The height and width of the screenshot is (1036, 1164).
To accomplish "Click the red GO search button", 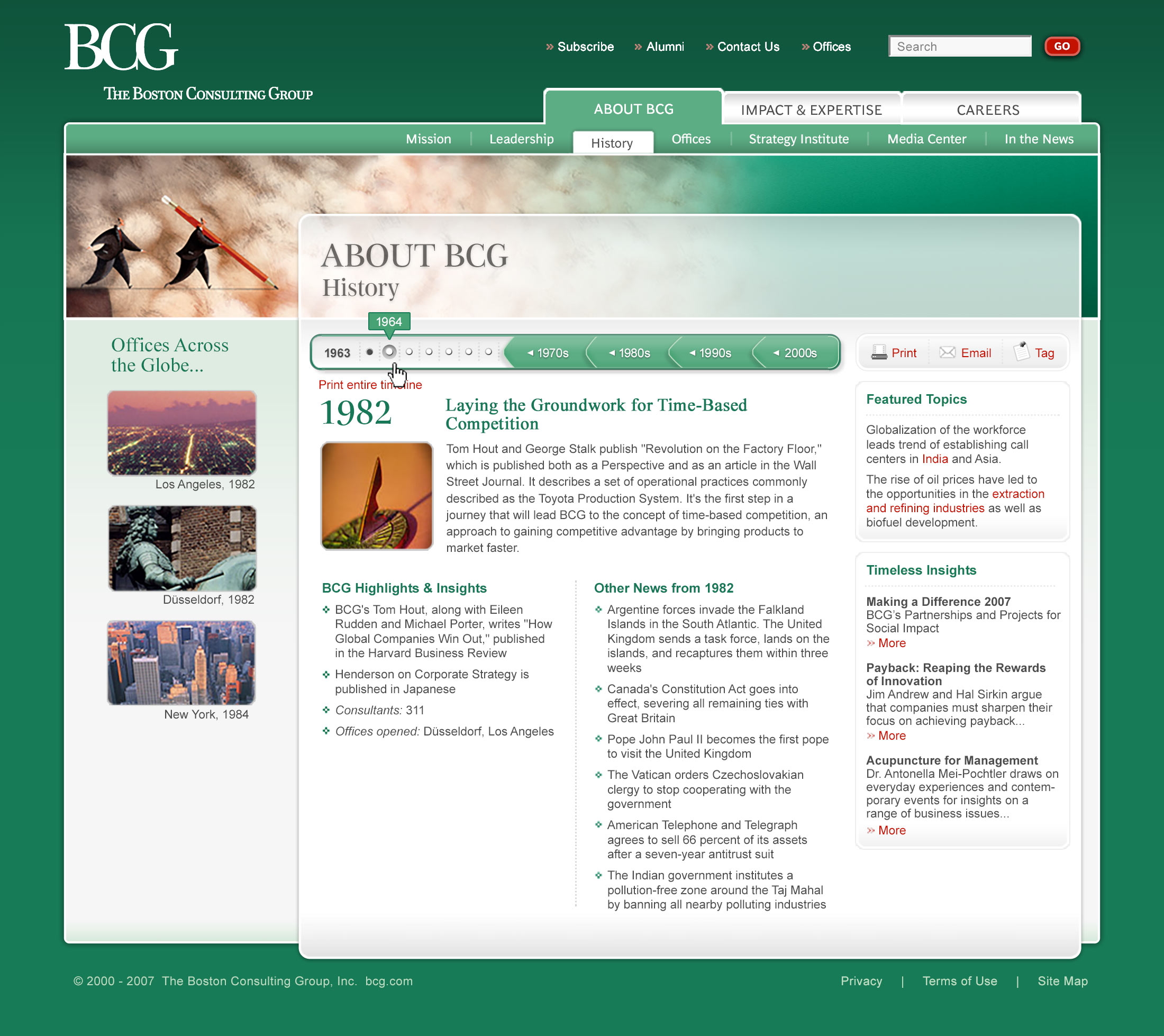I will coord(1061,46).
